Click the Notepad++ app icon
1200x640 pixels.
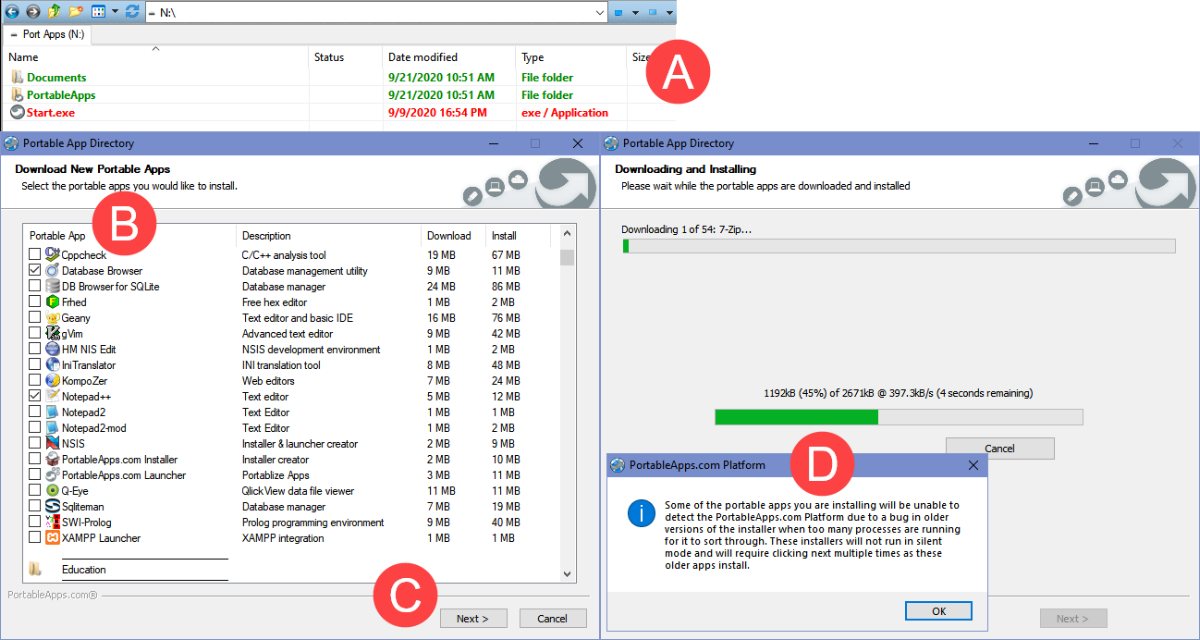[x=52, y=396]
